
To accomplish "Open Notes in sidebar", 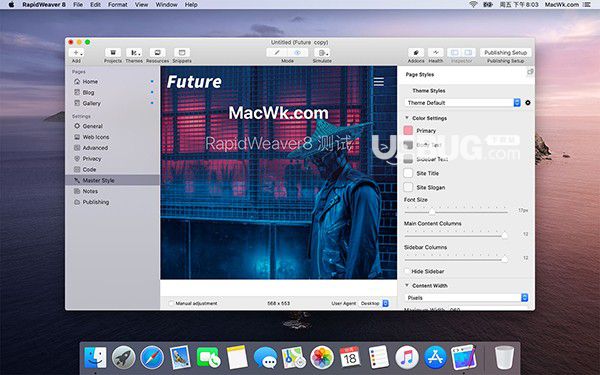I will point(113,191).
